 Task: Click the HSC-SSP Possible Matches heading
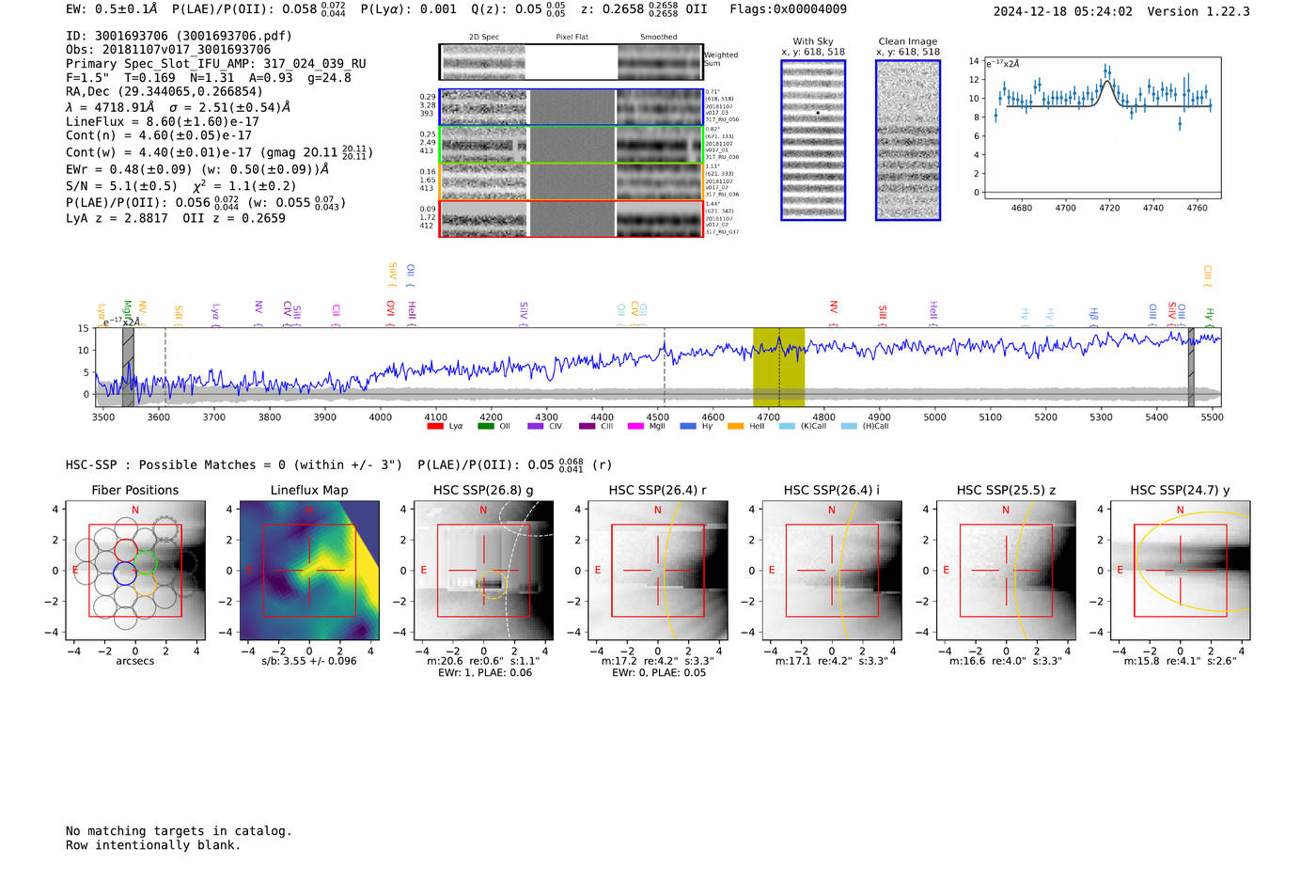tap(234, 465)
